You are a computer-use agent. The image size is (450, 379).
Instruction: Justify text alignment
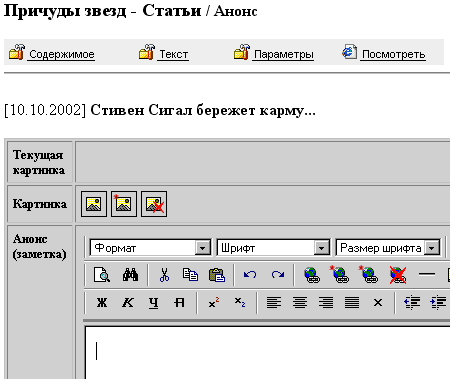(x=352, y=303)
